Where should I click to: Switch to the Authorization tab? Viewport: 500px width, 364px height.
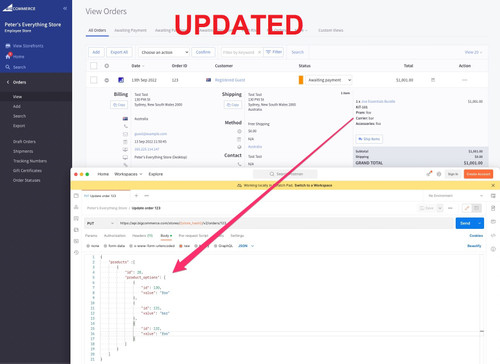(115, 236)
